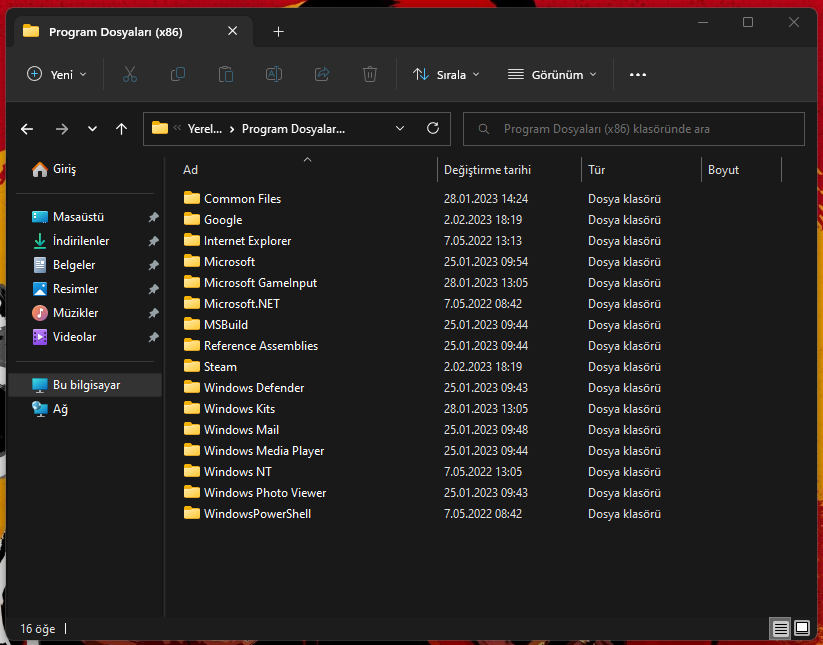This screenshot has height=645, width=823.
Task: Click the pin icon next to Belgeler
Action: (153, 265)
